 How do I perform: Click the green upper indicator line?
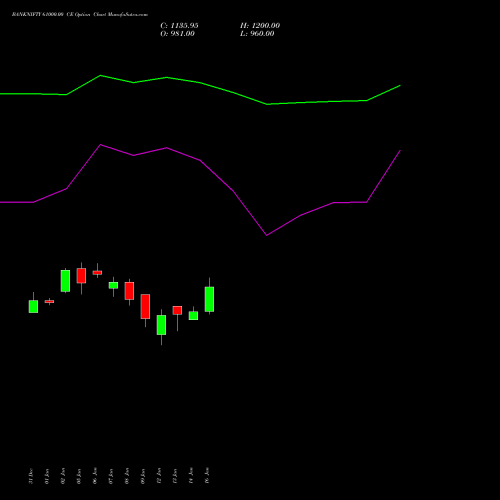(x=200, y=83)
